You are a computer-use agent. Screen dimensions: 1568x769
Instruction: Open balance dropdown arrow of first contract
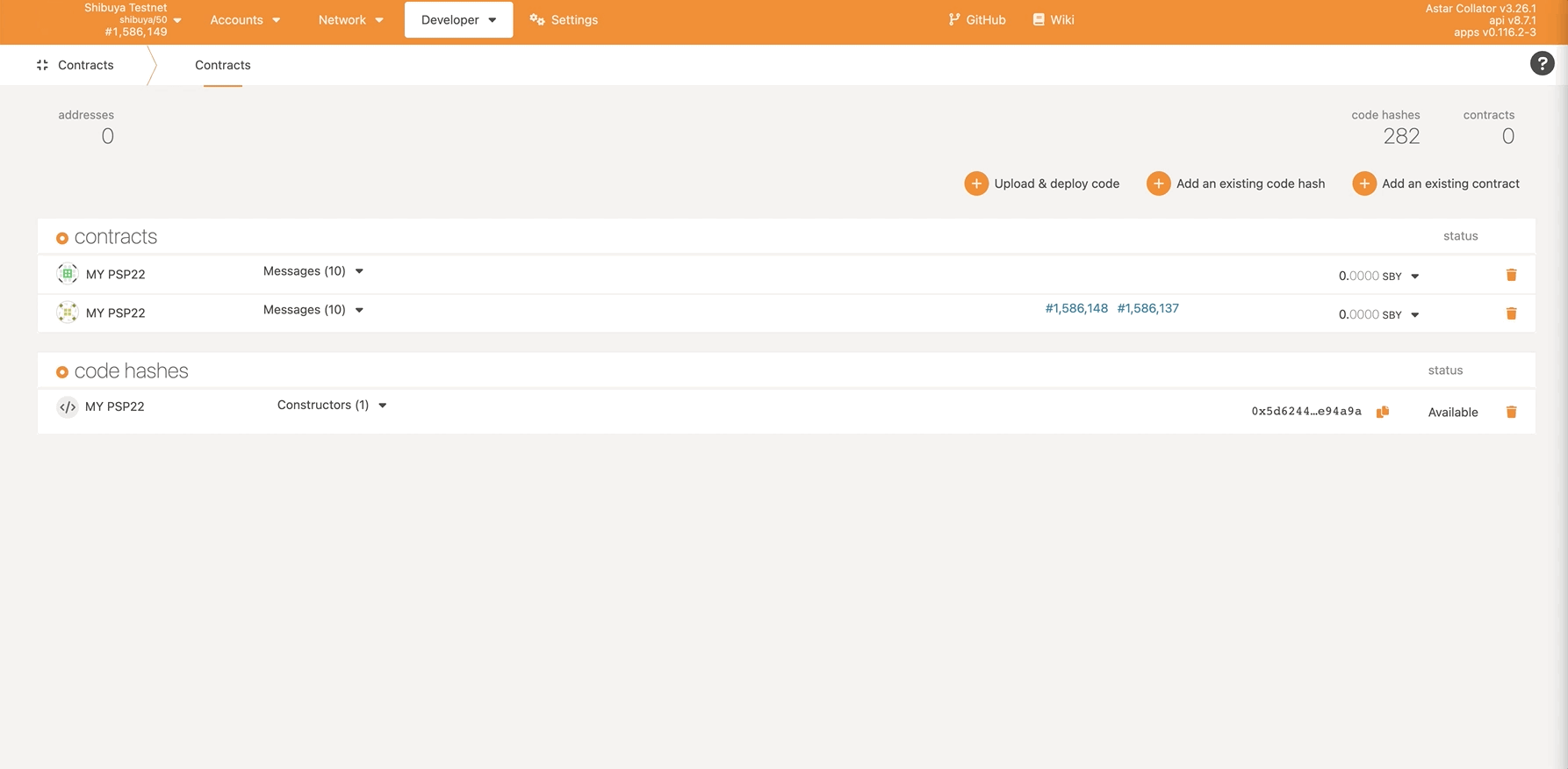pos(1414,277)
